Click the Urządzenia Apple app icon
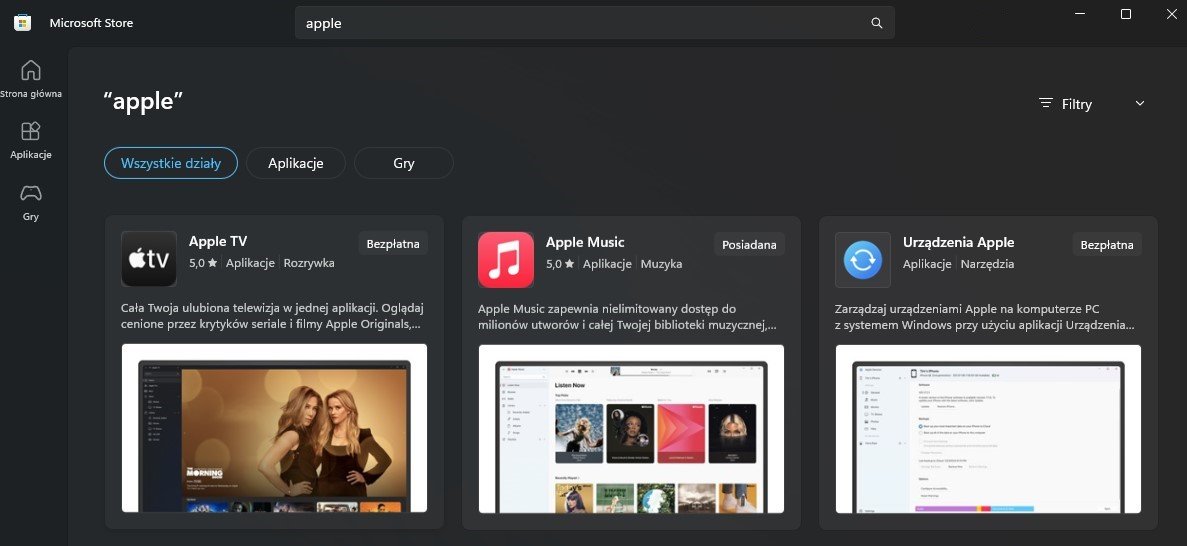The image size is (1187, 546). (x=863, y=260)
